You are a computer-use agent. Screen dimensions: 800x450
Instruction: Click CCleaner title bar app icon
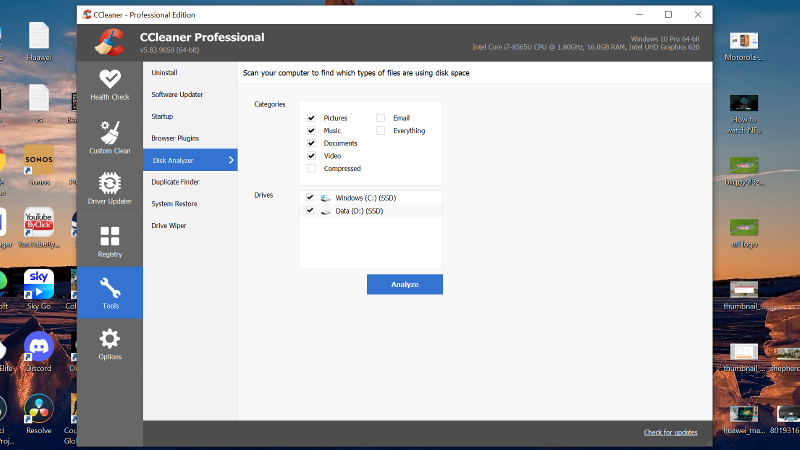coord(87,15)
